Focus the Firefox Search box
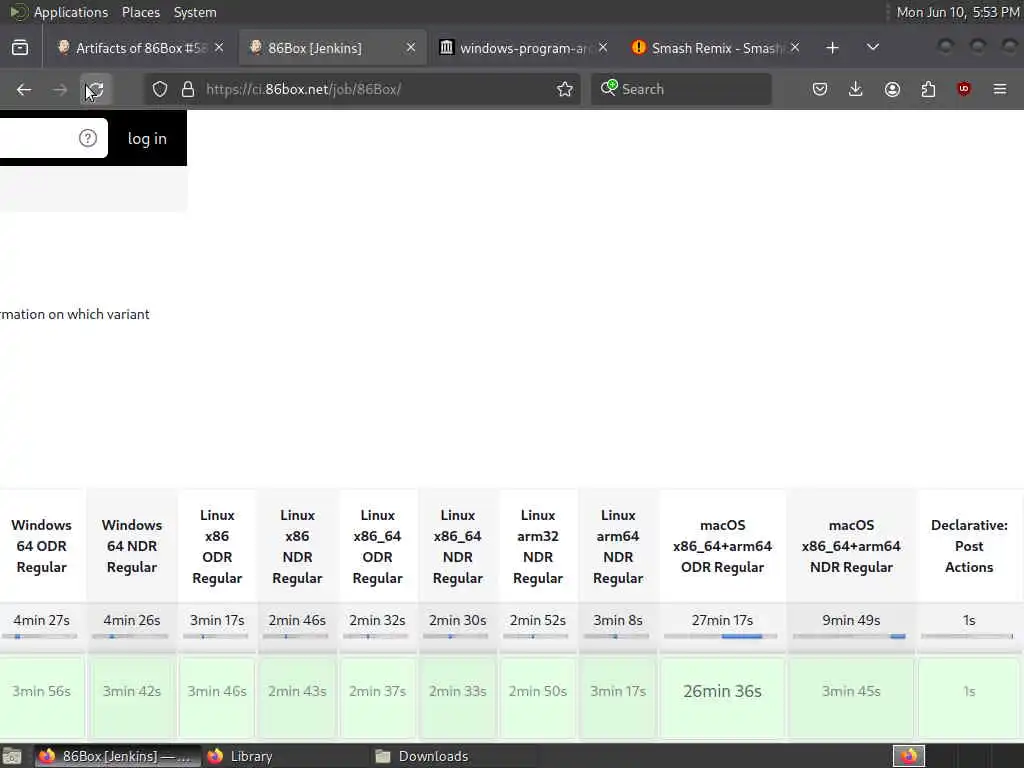Viewport: 1024px width, 768px height. point(681,89)
